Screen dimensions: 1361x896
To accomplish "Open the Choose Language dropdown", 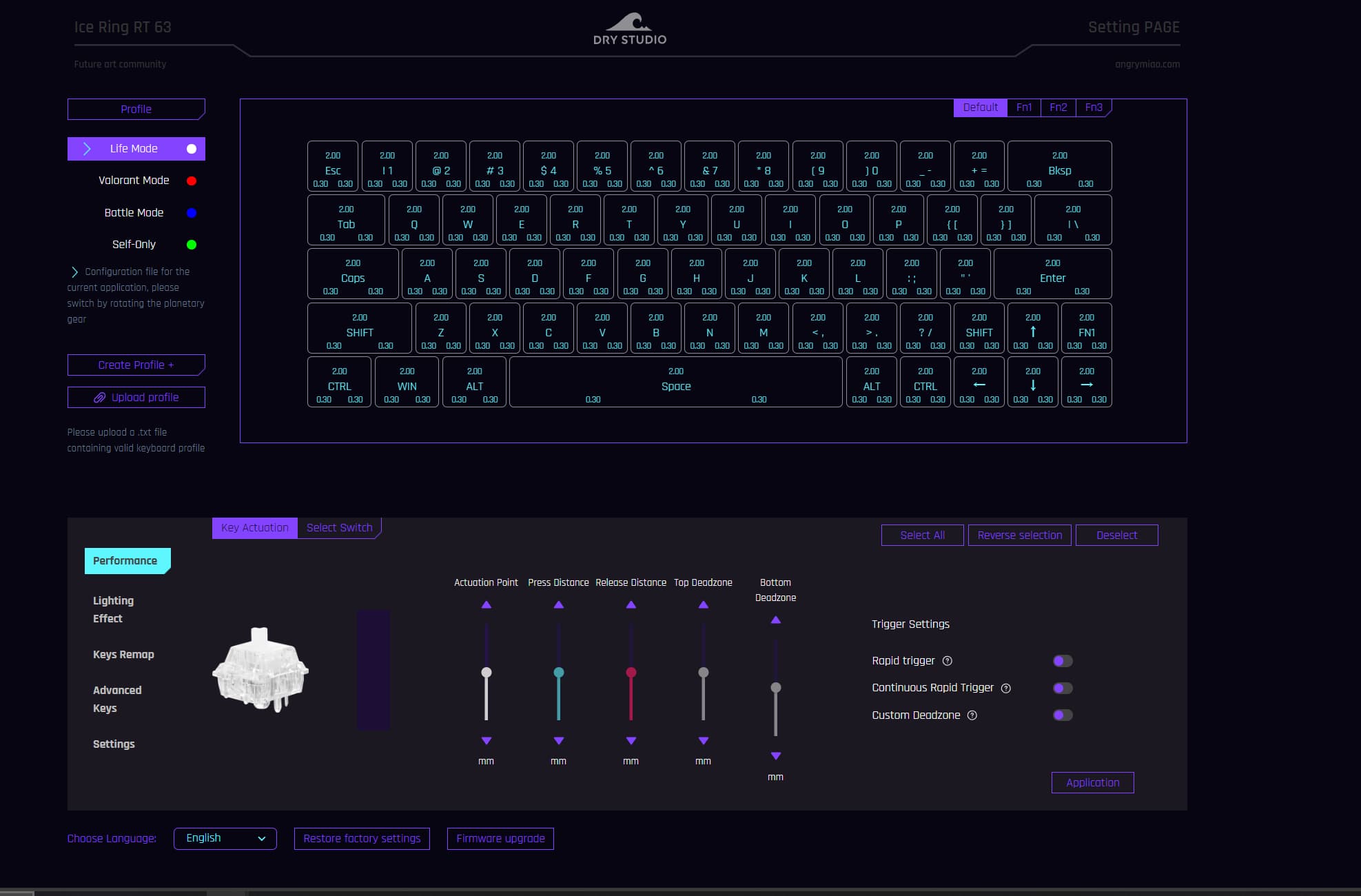I will 225,839.
